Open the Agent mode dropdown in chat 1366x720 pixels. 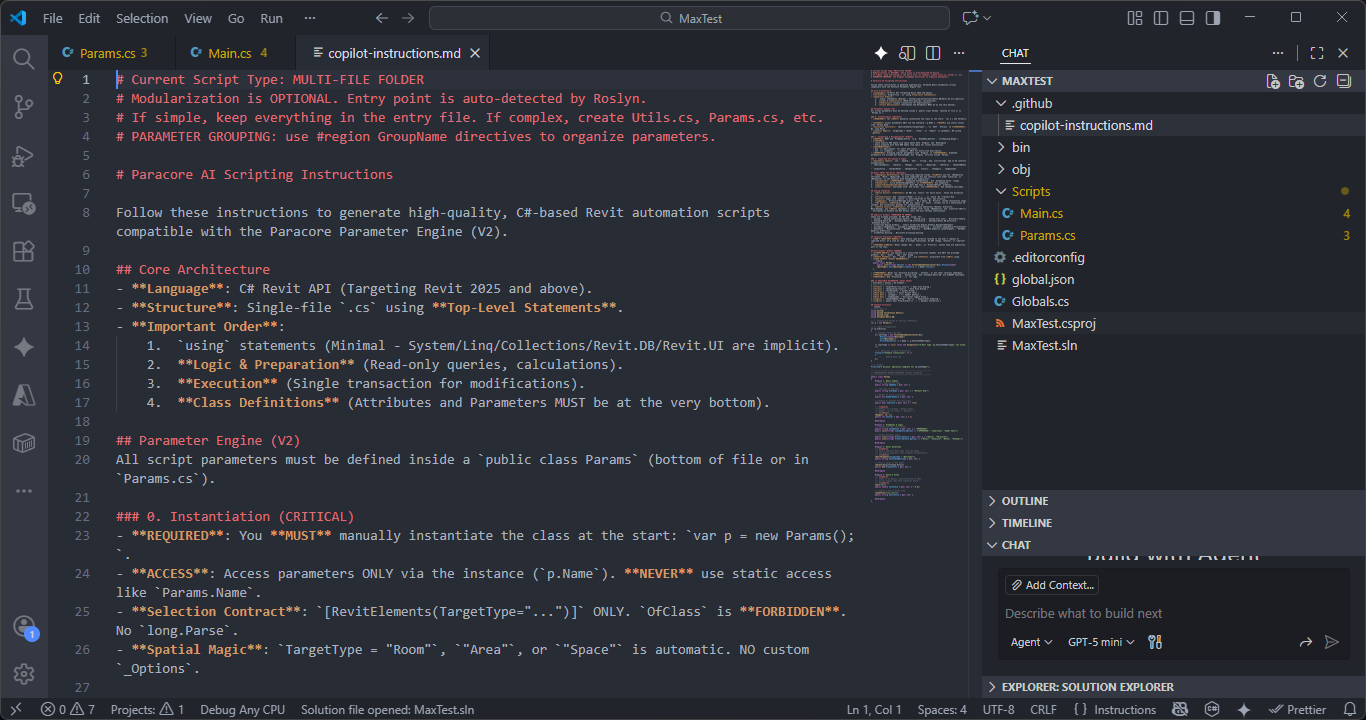1032,642
